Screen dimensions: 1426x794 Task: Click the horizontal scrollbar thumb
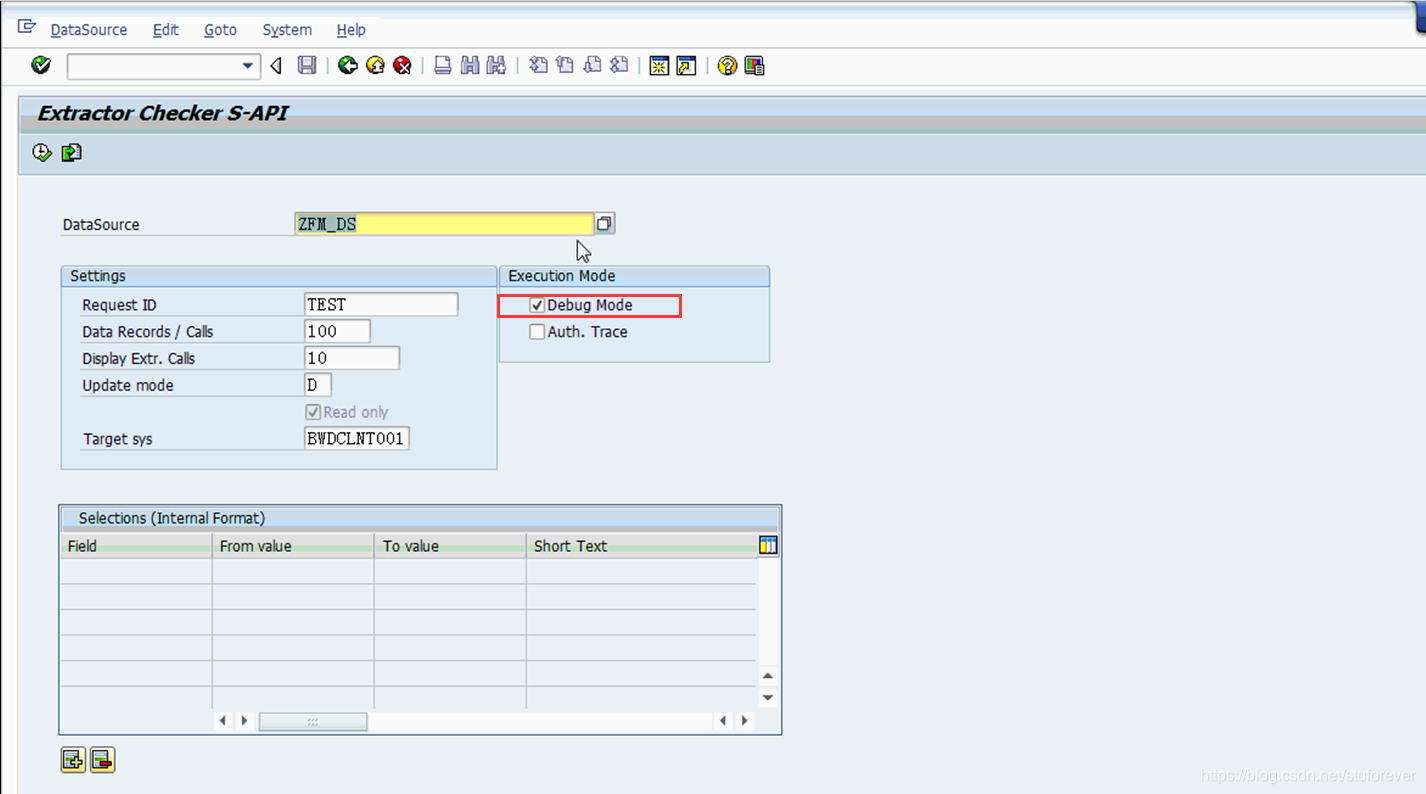coord(313,721)
